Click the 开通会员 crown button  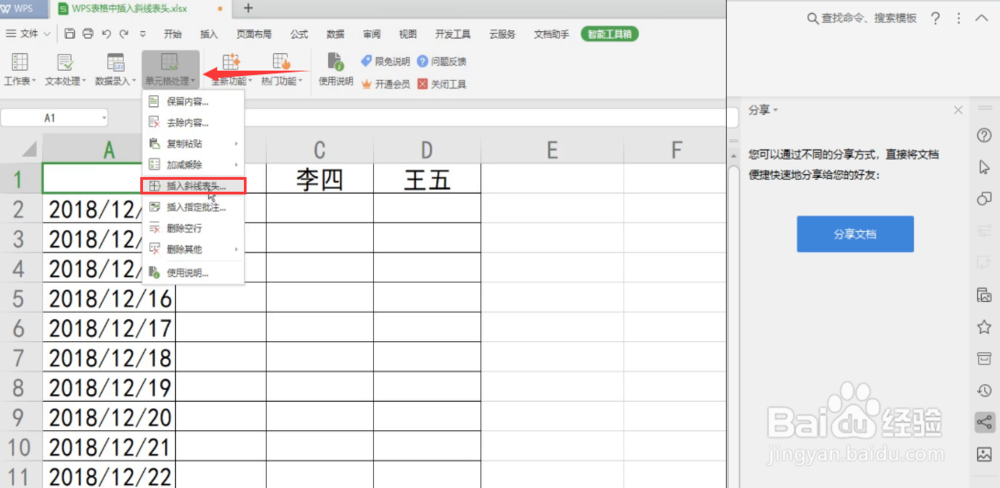coord(385,84)
